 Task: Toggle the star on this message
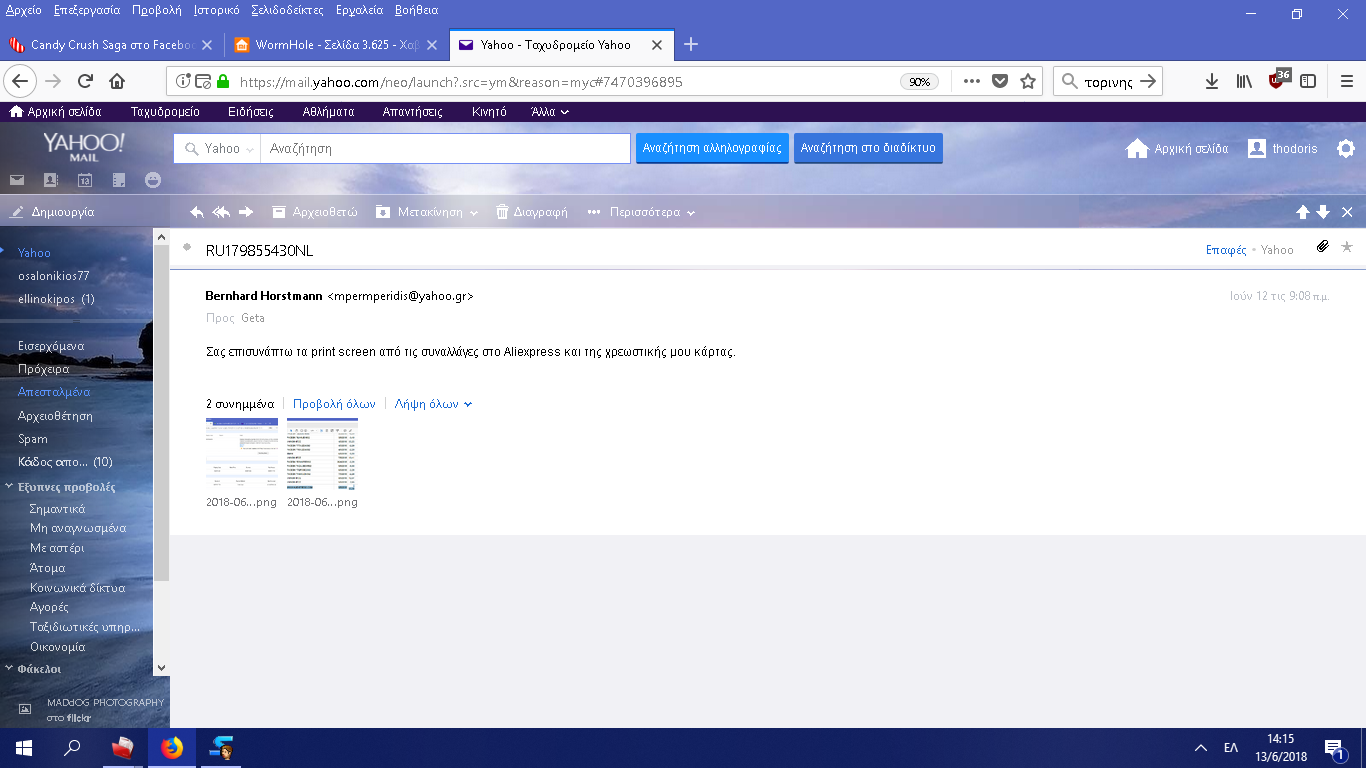point(1346,247)
